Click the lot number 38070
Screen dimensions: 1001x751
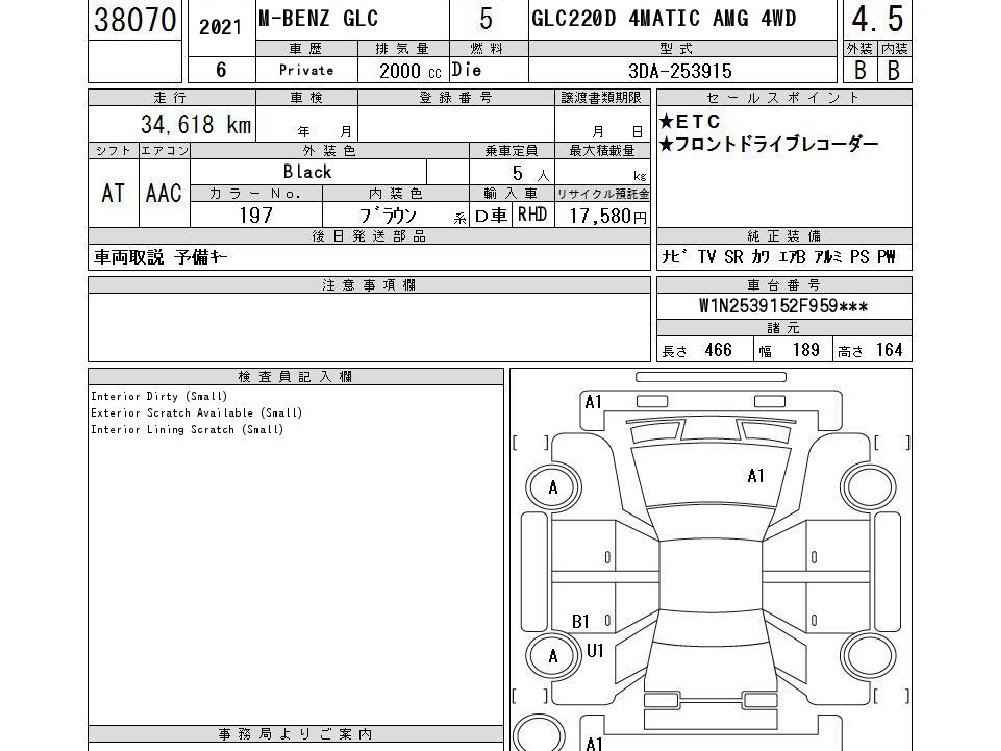tap(135, 20)
